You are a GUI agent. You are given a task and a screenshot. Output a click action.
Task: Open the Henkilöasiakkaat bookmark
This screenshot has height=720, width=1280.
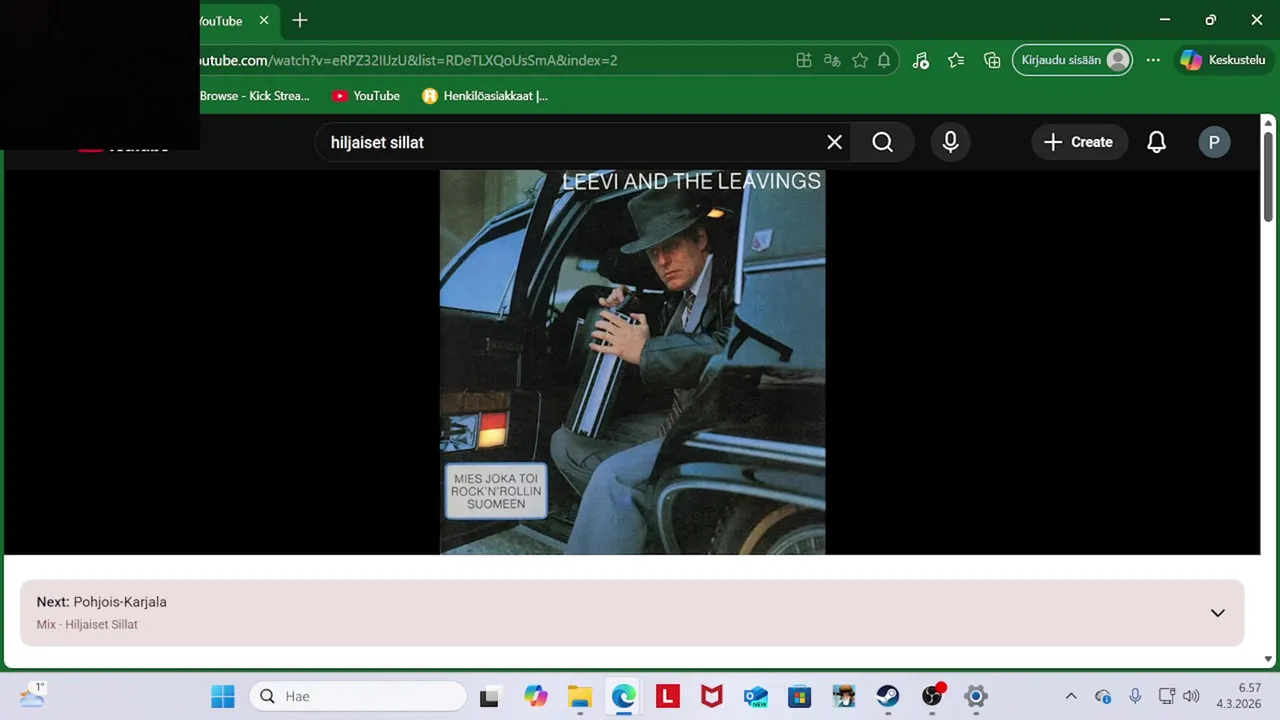(x=485, y=96)
